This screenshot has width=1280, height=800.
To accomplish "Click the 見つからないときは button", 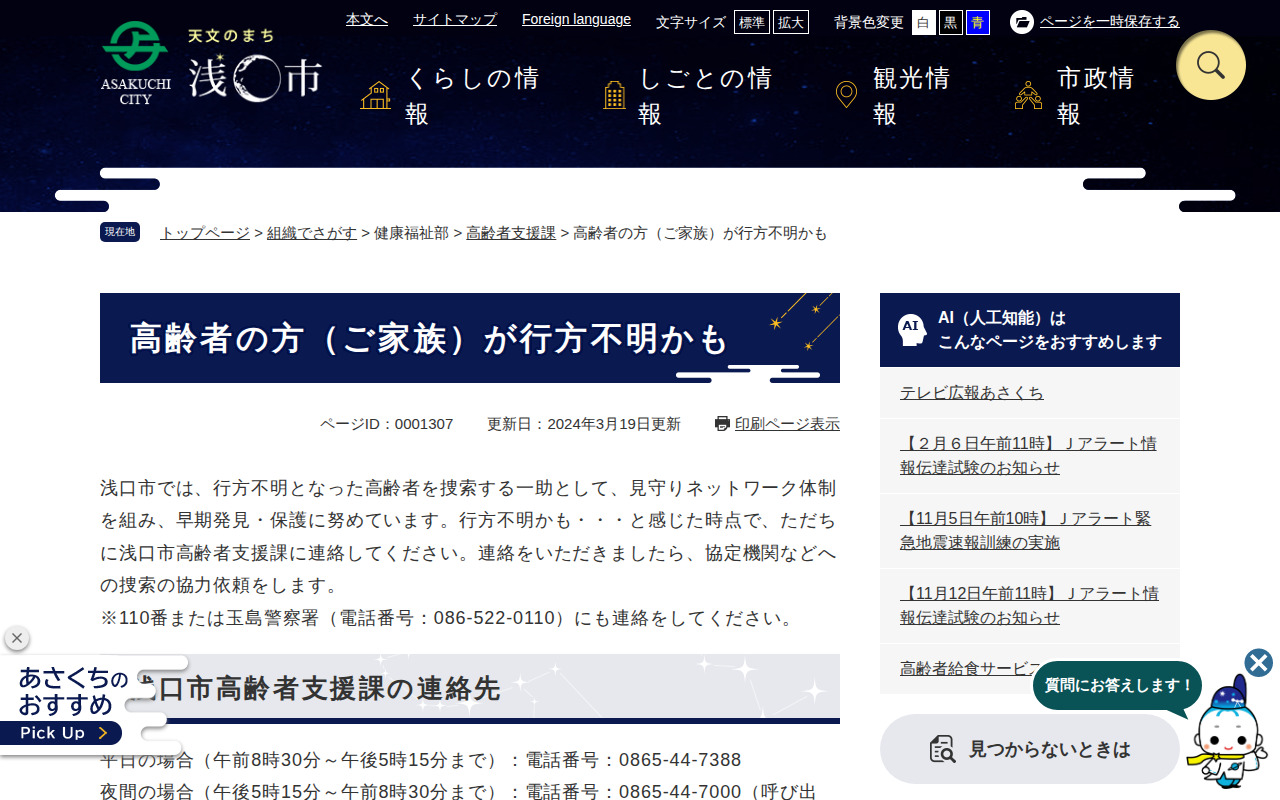I will [x=1030, y=749].
